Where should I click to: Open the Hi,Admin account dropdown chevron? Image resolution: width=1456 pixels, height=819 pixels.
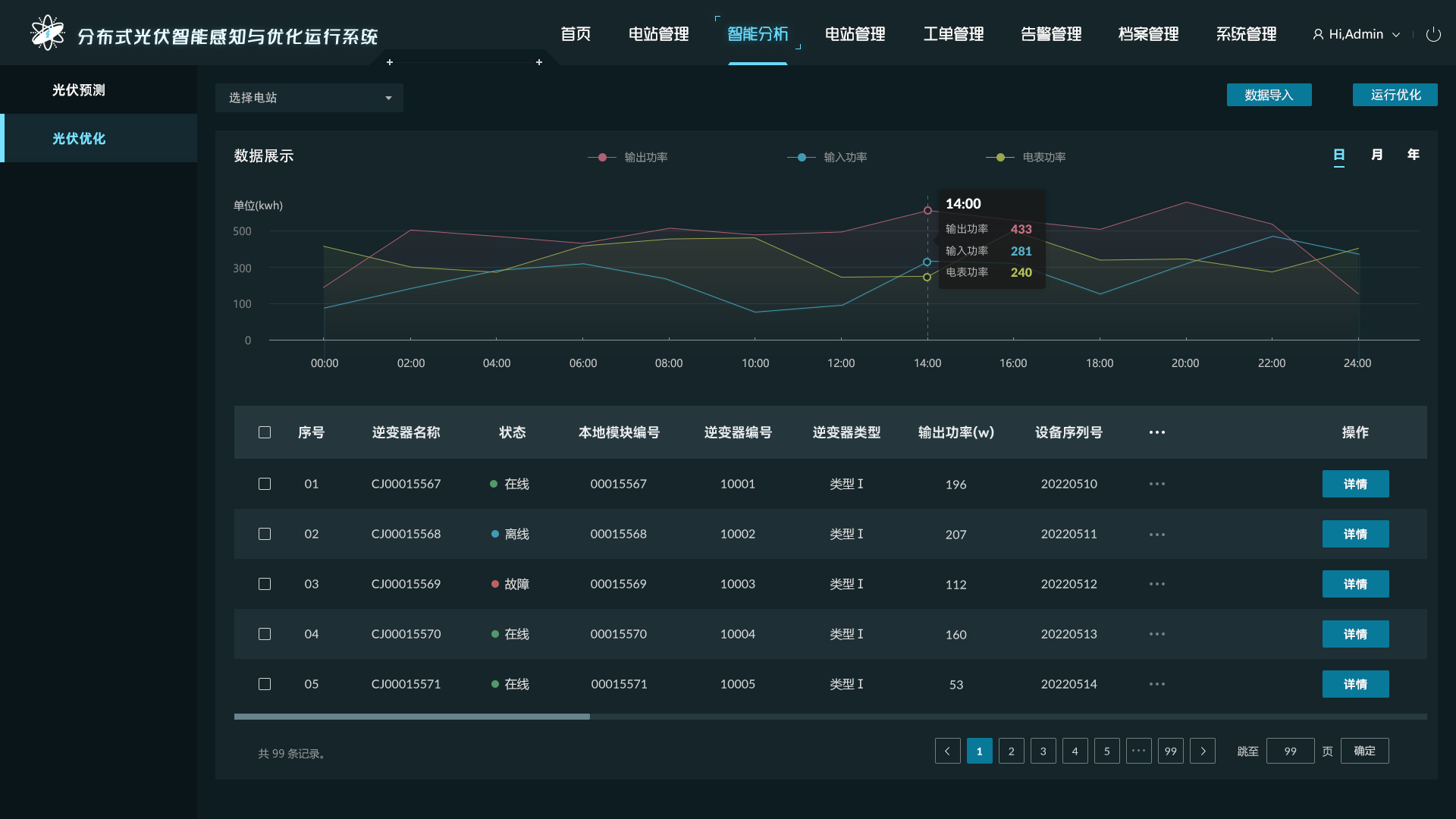1396,35
